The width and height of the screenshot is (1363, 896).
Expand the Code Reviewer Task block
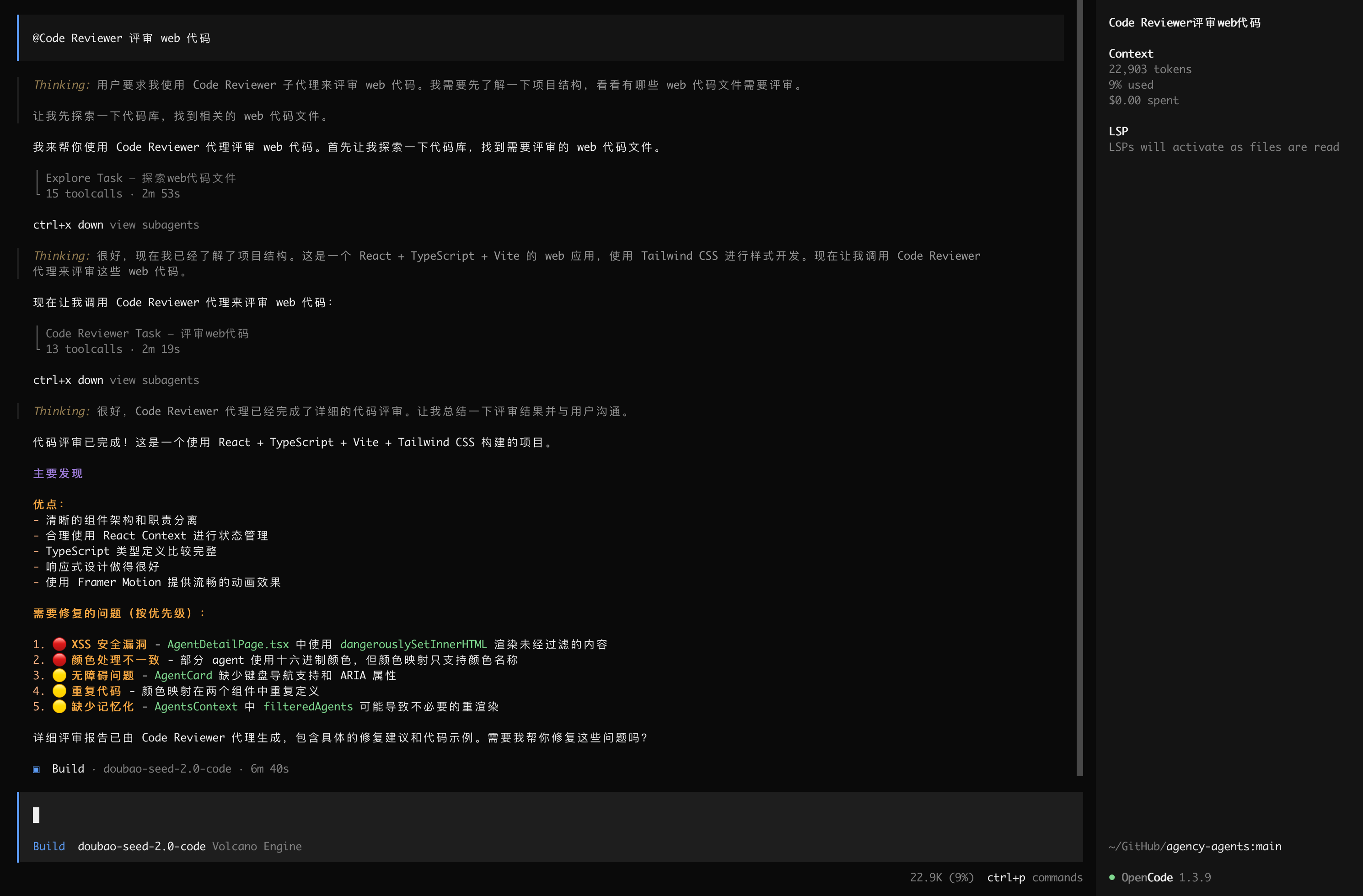point(147,333)
